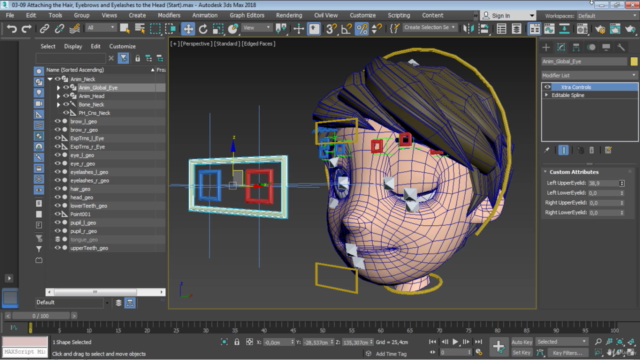Click the Align tool icon
Image resolution: width=640 pixels, height=360 pixels.
pyautogui.click(x=484, y=29)
